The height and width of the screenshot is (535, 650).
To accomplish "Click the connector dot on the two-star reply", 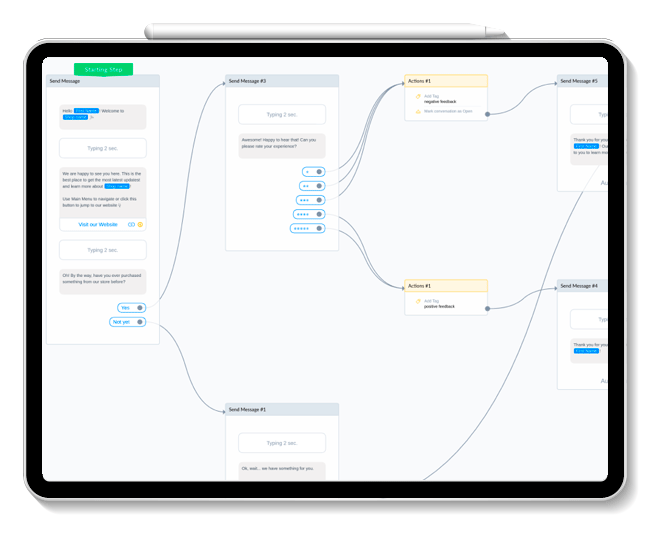I will pyautogui.click(x=319, y=186).
